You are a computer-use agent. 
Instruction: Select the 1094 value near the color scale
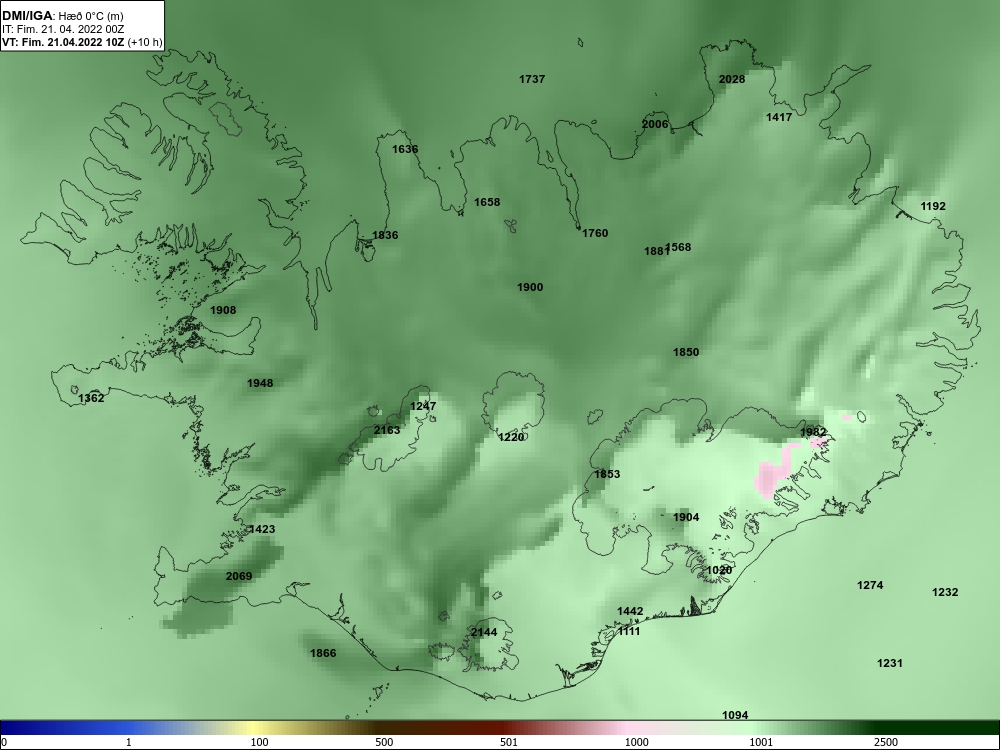pos(735,716)
